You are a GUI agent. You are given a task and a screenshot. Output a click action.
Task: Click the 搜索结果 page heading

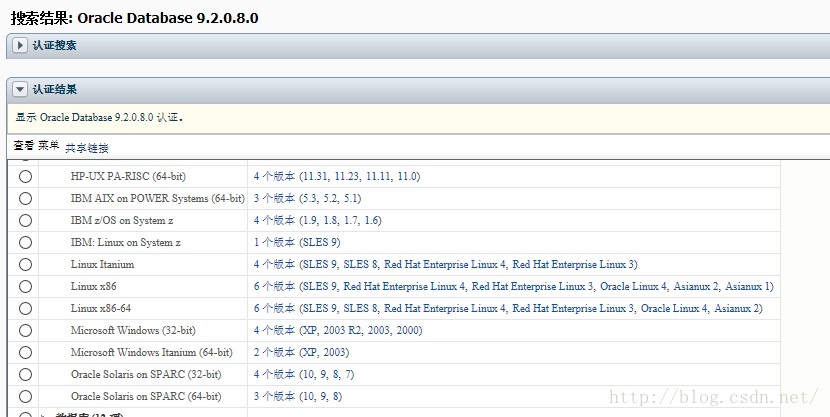click(x=134, y=18)
